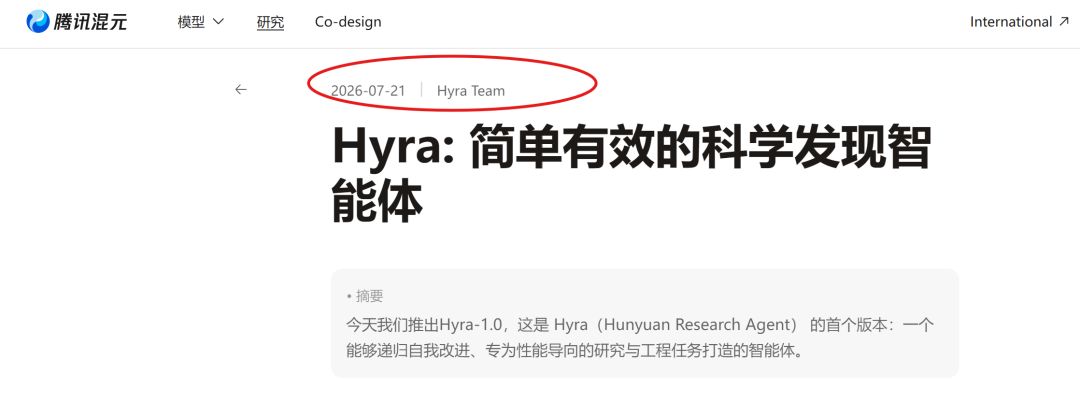The width and height of the screenshot is (1080, 403).
Task: Go to the Co-design page
Action: coord(348,22)
